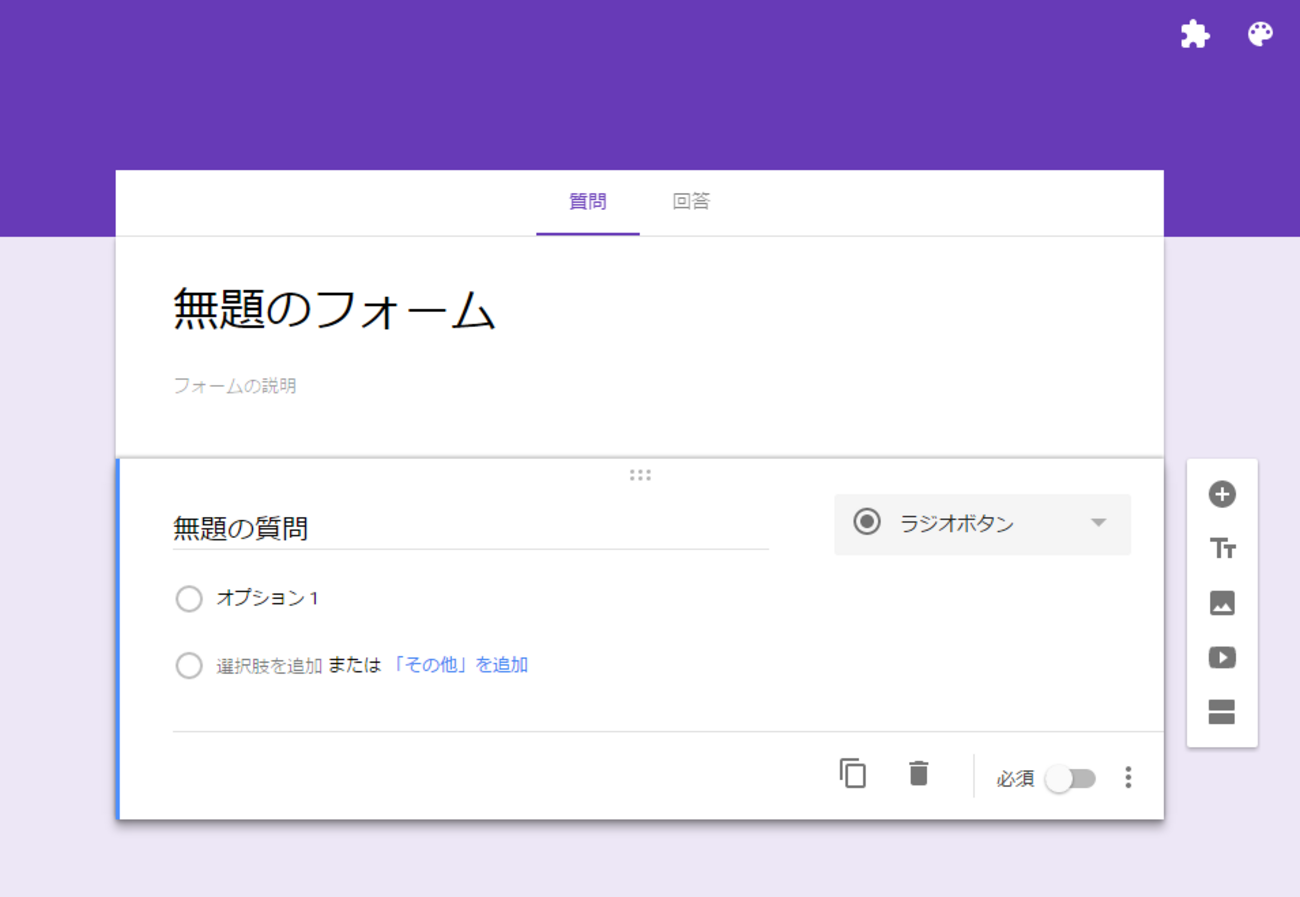Image resolution: width=1300 pixels, height=897 pixels.
Task: Add a section using the section icon
Action: [x=1222, y=712]
